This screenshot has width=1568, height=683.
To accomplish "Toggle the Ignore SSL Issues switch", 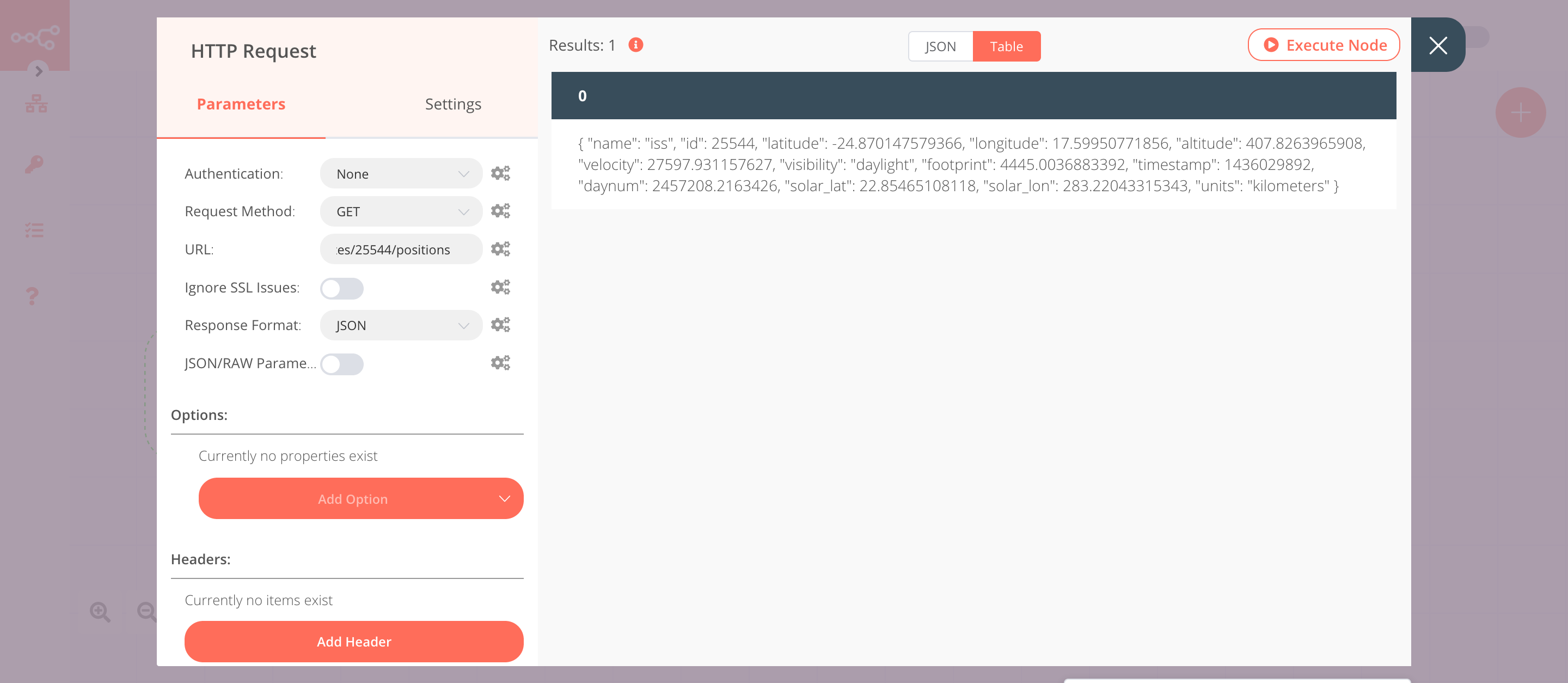I will (341, 288).
